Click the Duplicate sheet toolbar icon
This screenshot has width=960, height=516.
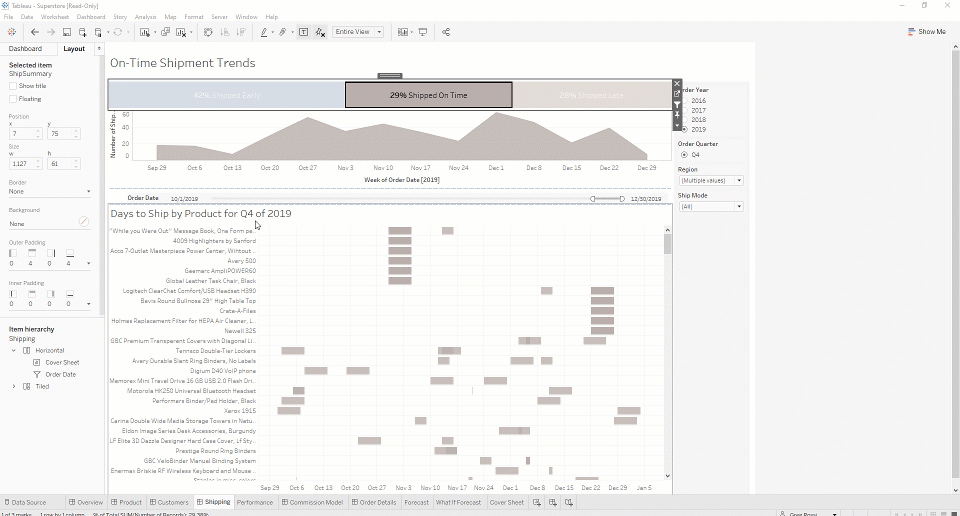pos(165,32)
